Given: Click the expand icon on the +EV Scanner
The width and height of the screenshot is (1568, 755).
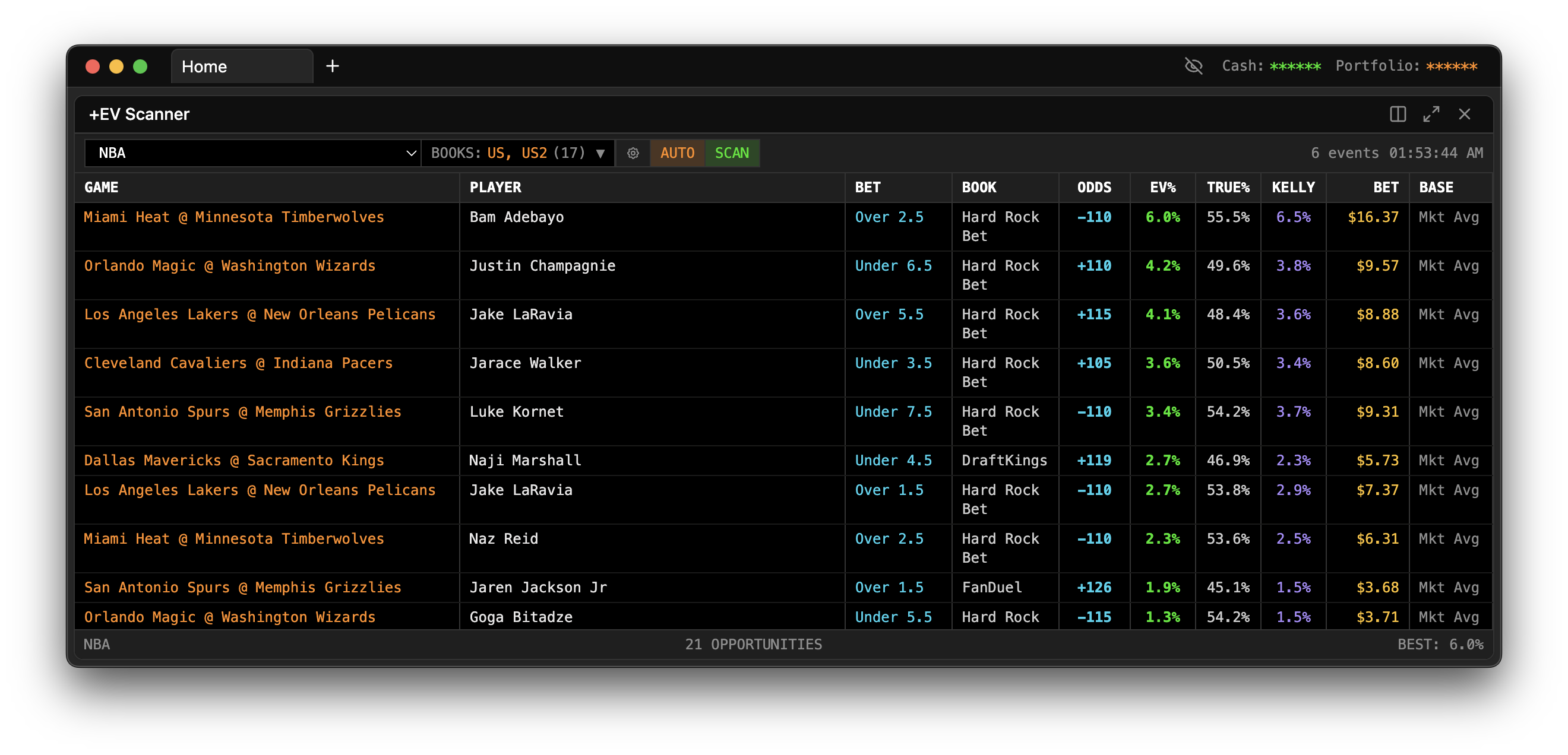Looking at the screenshot, I should coord(1431,114).
